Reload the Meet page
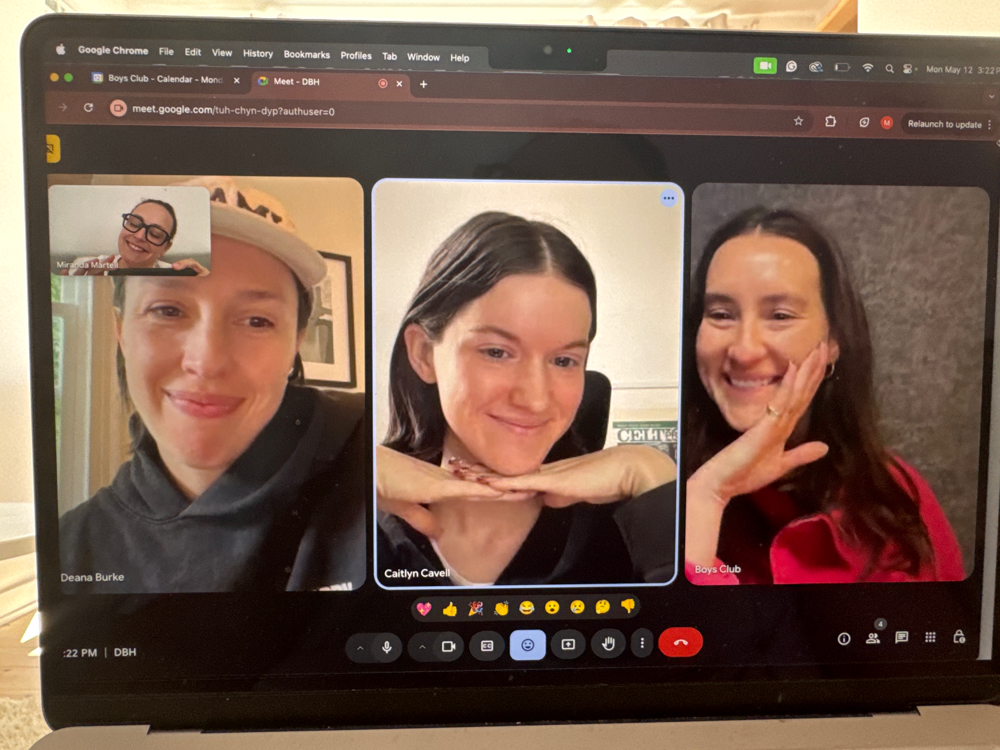Image resolution: width=1000 pixels, height=750 pixels. click(88, 108)
